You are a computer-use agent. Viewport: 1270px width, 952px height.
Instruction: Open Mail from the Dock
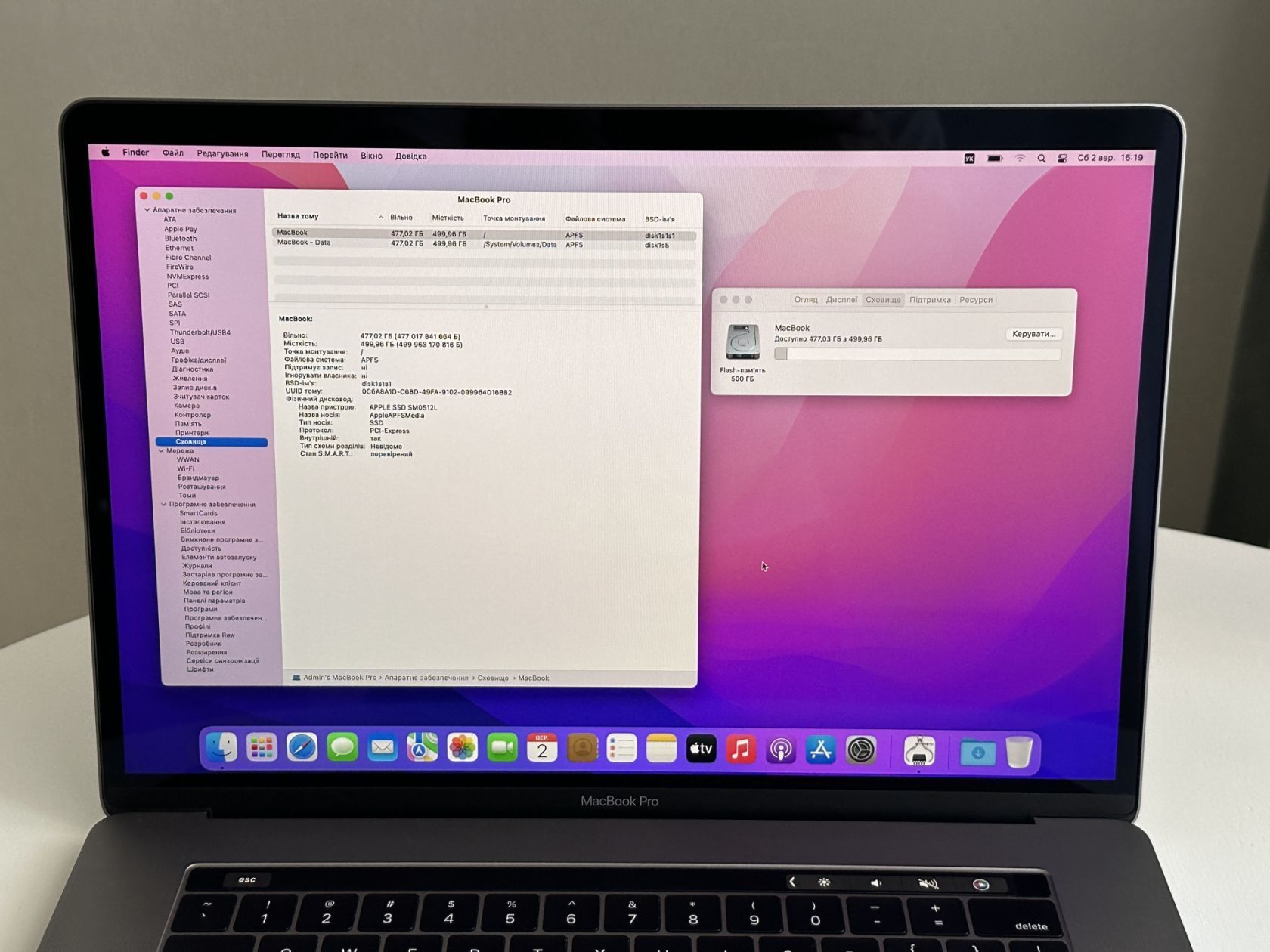382,748
